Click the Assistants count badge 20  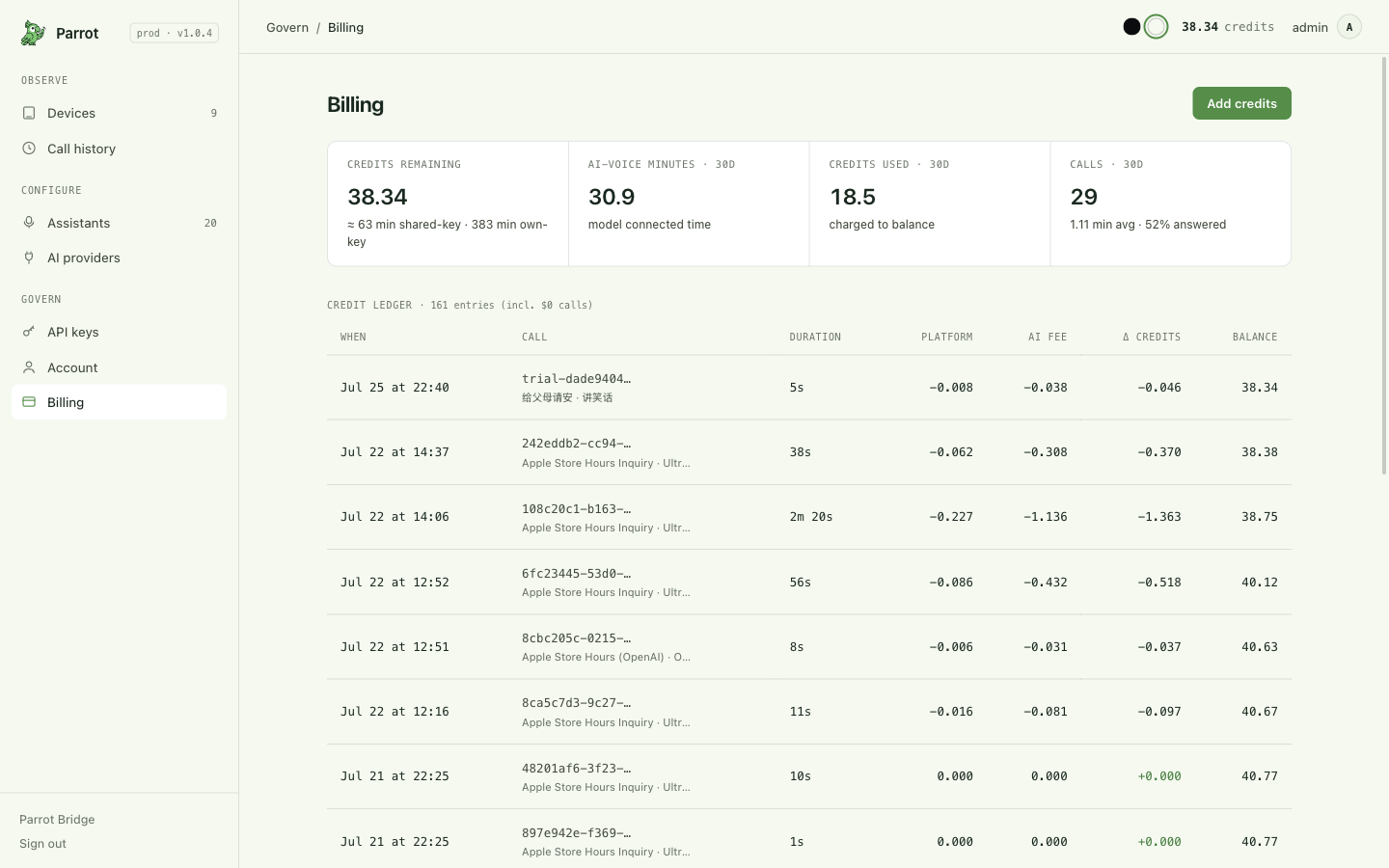point(210,223)
